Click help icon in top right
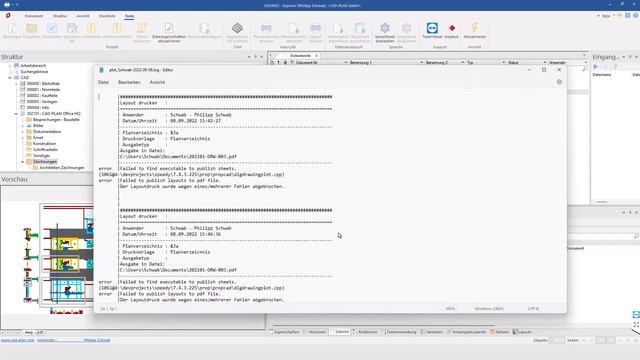This screenshot has width=640, height=360. point(636,16)
